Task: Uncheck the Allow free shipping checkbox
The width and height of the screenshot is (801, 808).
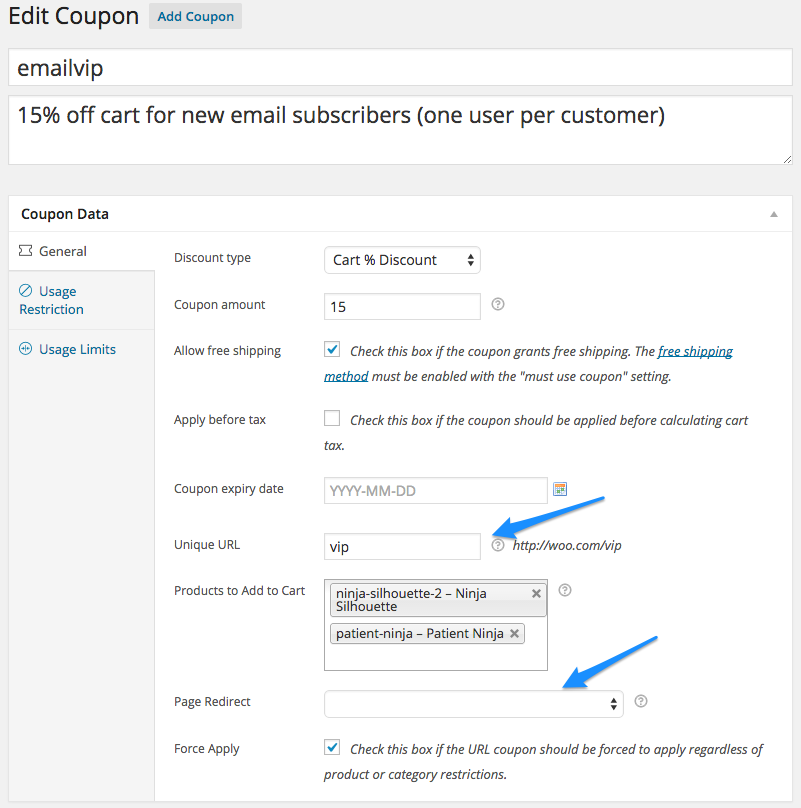Action: point(332,349)
